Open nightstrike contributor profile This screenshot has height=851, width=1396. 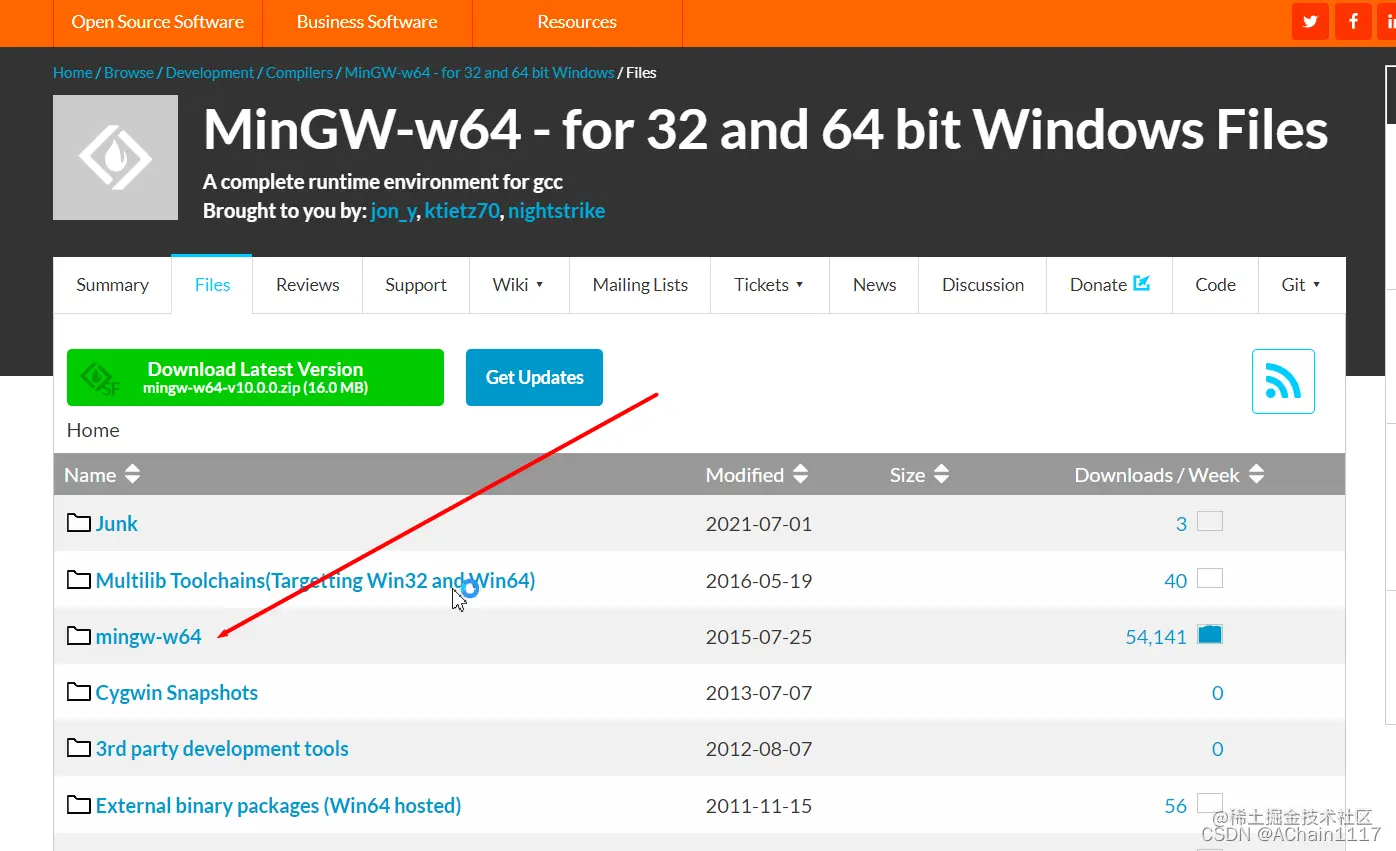point(556,211)
